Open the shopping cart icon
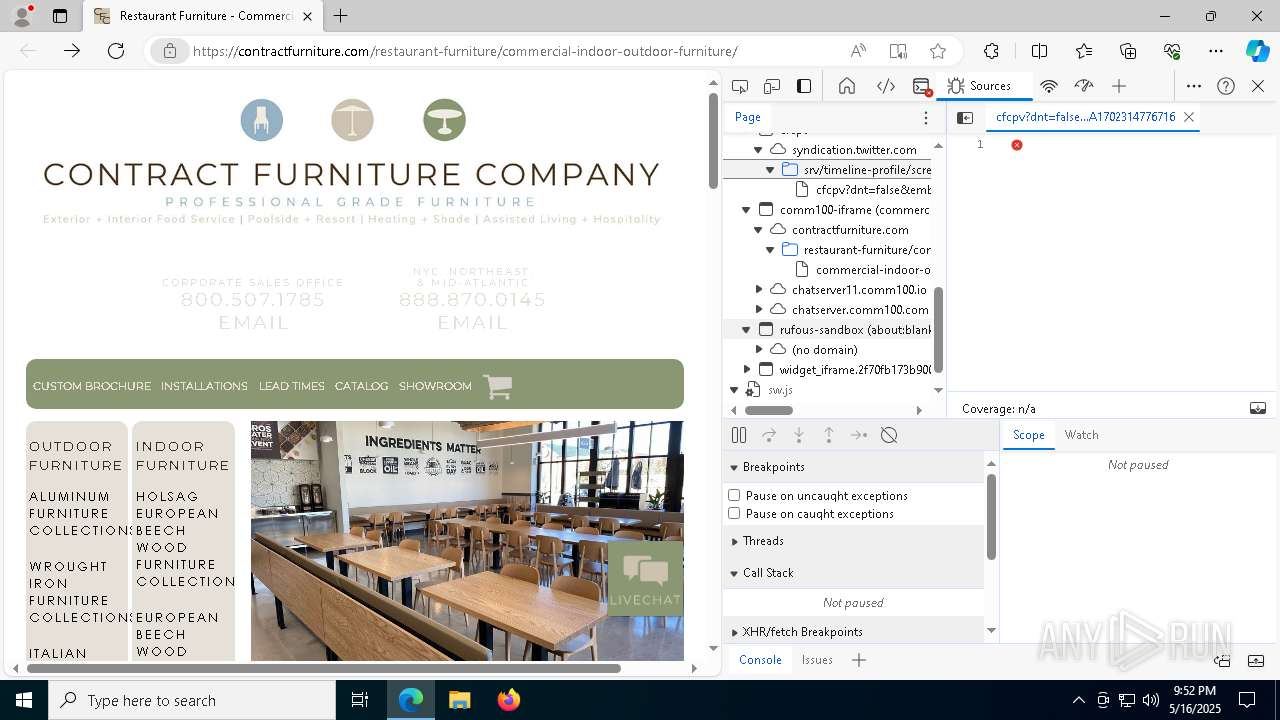1280x720 pixels. (x=497, y=386)
